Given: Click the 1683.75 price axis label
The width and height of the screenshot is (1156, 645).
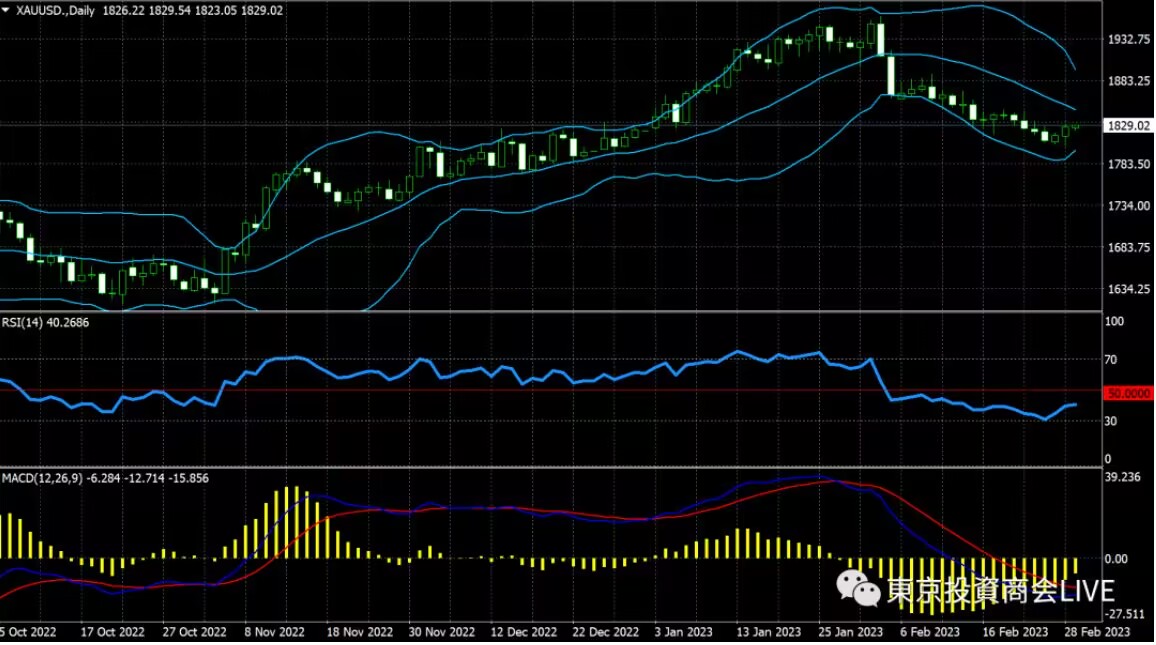Looking at the screenshot, I should (1129, 248).
